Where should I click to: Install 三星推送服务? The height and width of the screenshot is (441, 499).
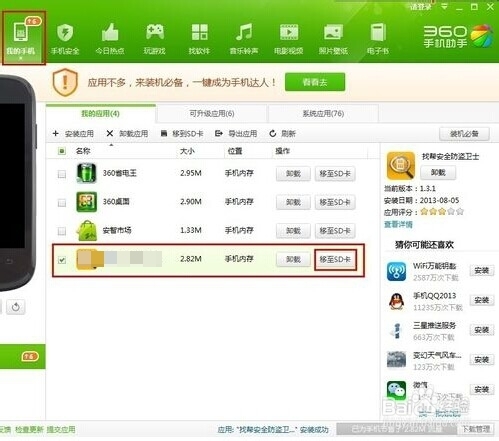coord(482,330)
